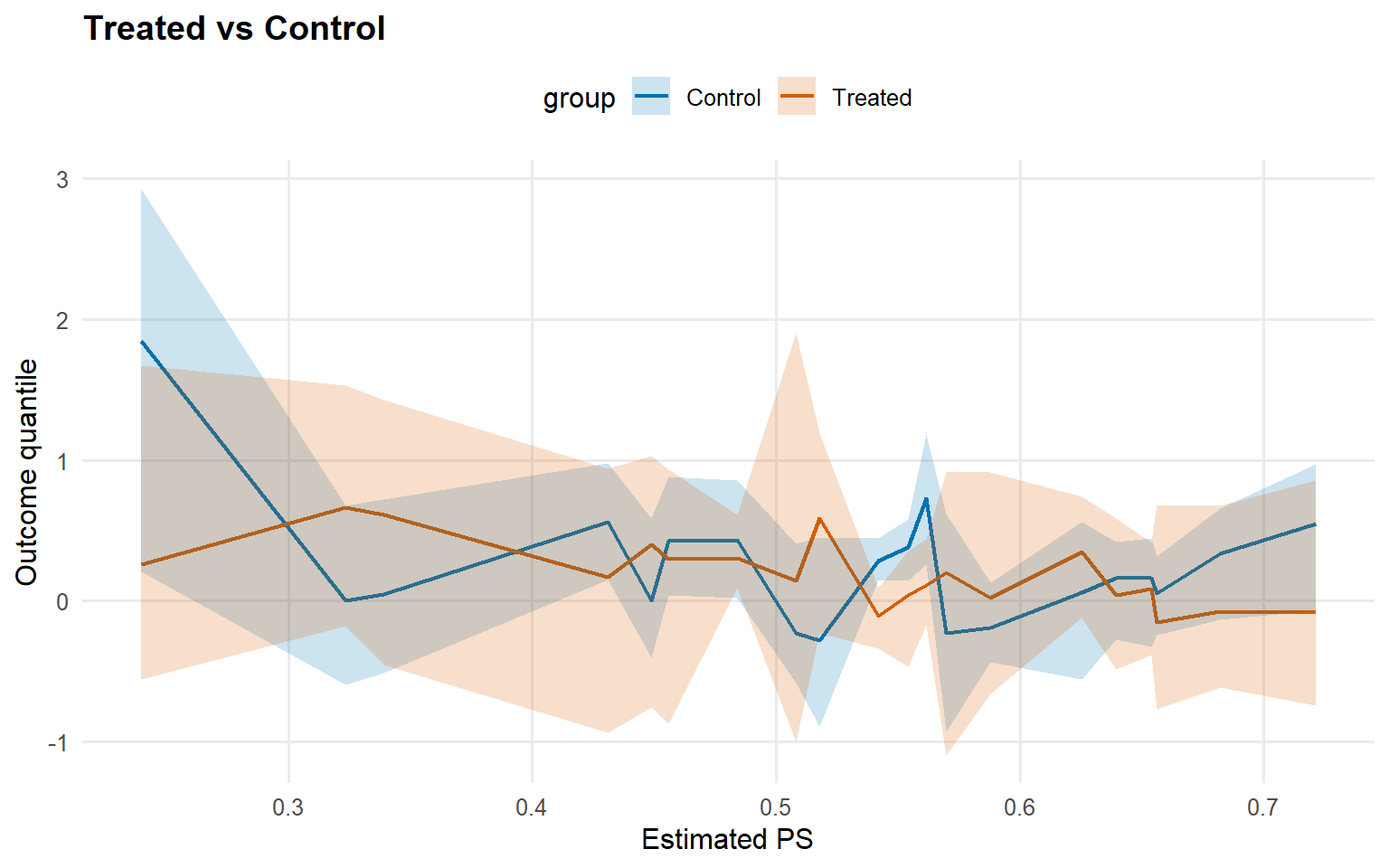This screenshot has width=1389, height=868.
Task: Click the blue Control legend swatch
Action: [x=651, y=97]
